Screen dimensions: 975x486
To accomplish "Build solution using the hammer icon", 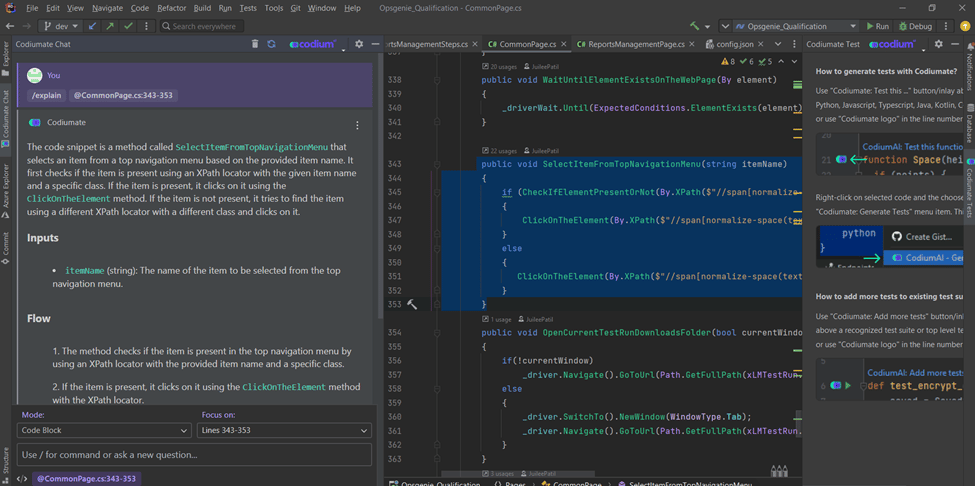I will pyautogui.click(x=695, y=26).
